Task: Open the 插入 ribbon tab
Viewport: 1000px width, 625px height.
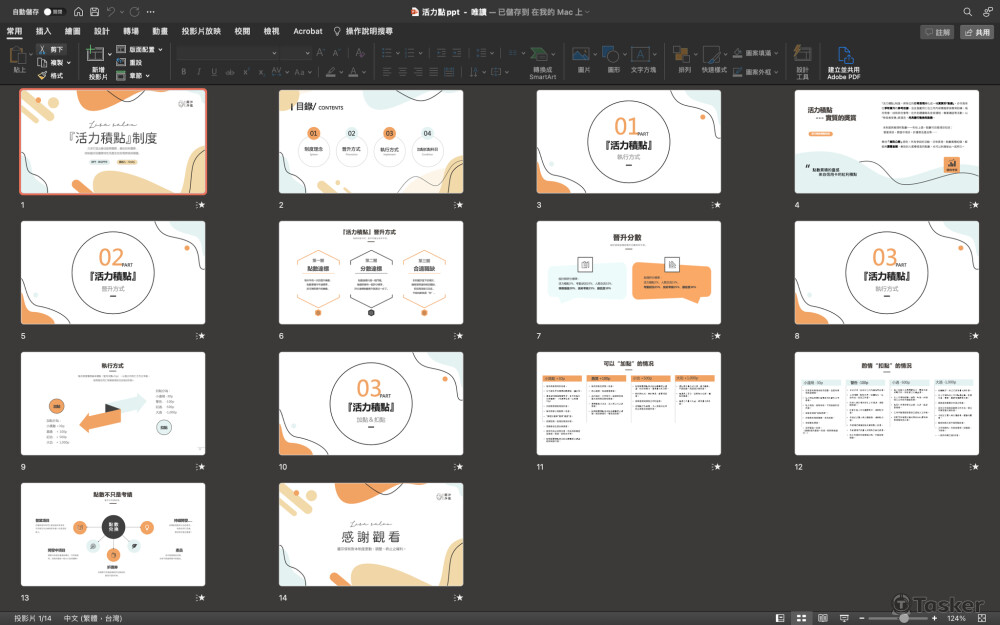Action: (44, 31)
